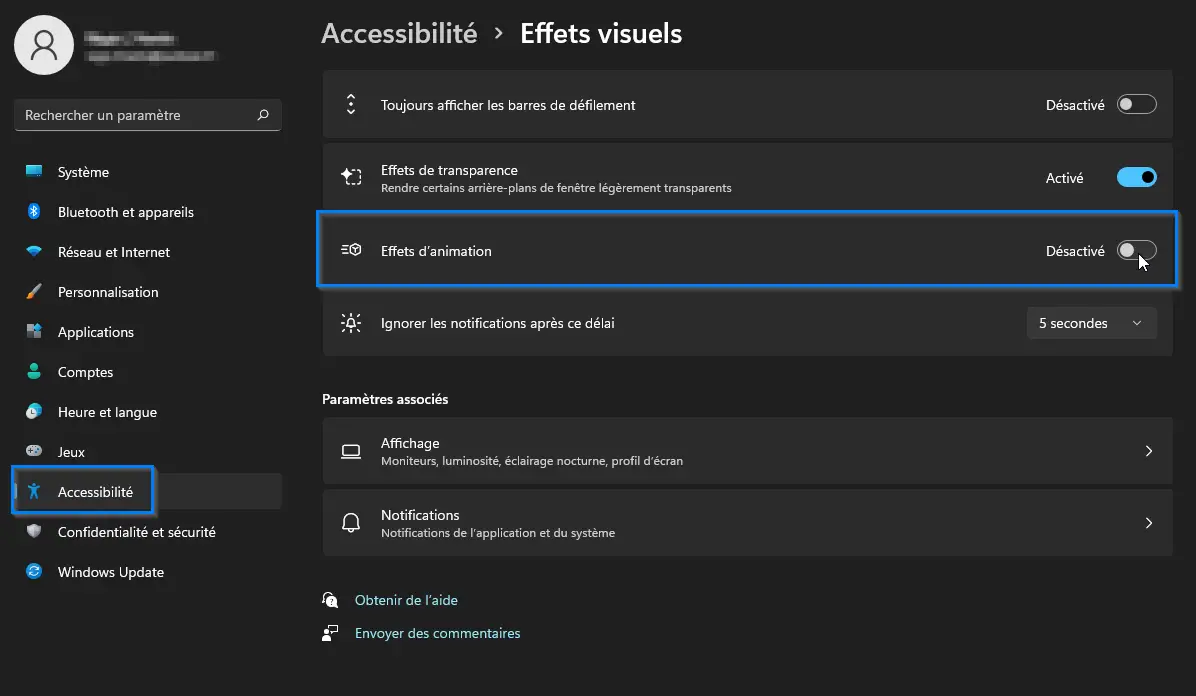Click the Ignorer les notifications après ce délai text
Viewport: 1196px width, 696px height.
tap(497, 323)
